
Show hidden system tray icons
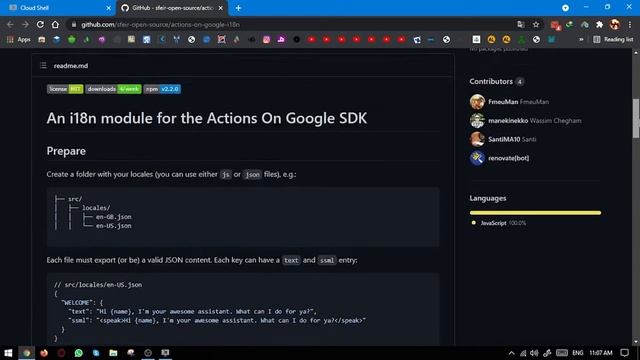pos(511,353)
